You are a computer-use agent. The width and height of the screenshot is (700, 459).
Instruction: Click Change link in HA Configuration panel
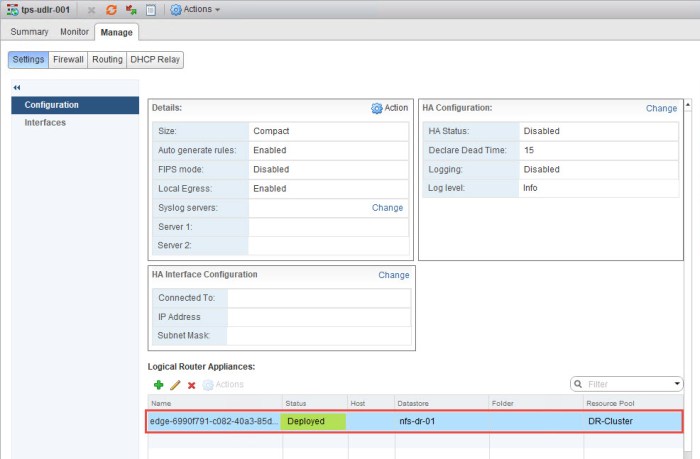pos(661,108)
